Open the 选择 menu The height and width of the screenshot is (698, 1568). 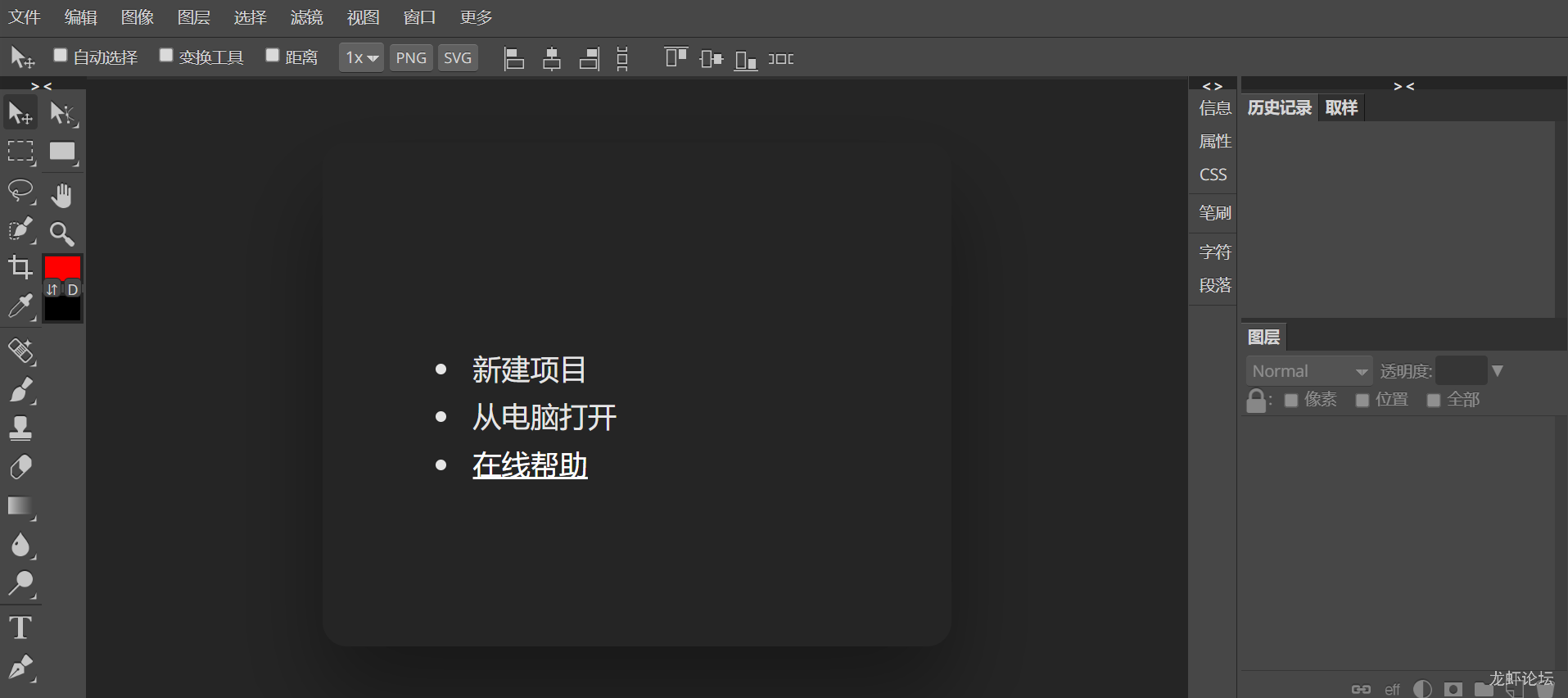coord(251,17)
